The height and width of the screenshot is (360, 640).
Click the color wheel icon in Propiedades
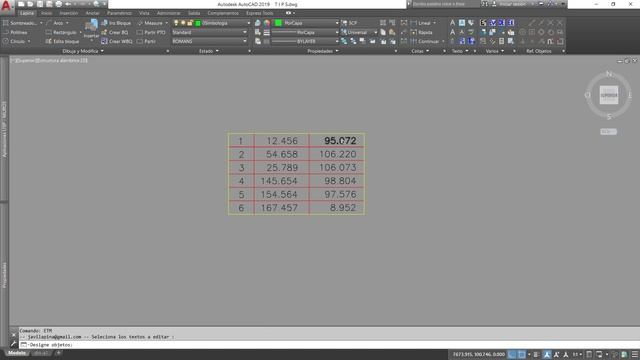267,23
